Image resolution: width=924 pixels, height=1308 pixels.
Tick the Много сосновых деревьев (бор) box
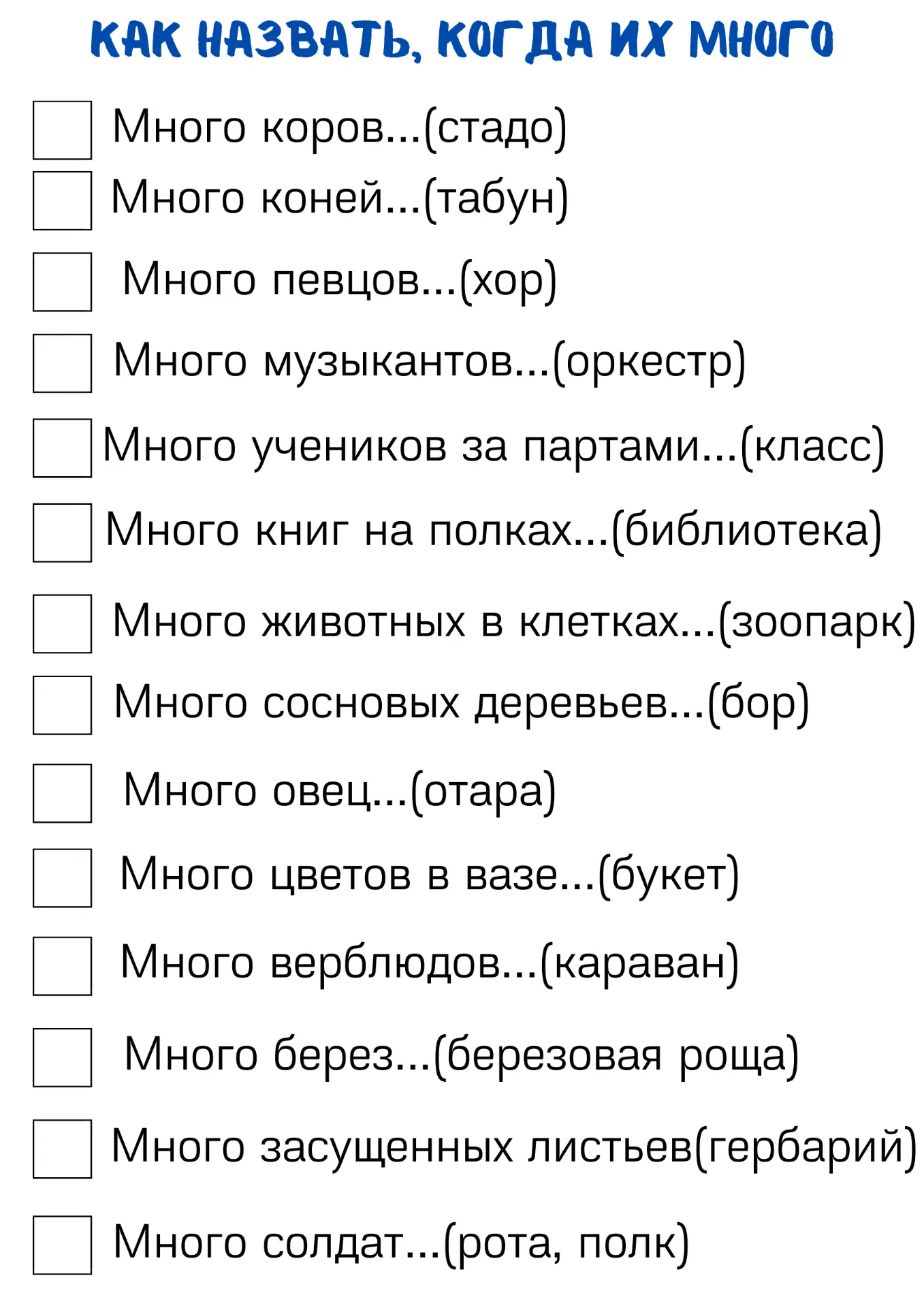[x=62, y=705]
